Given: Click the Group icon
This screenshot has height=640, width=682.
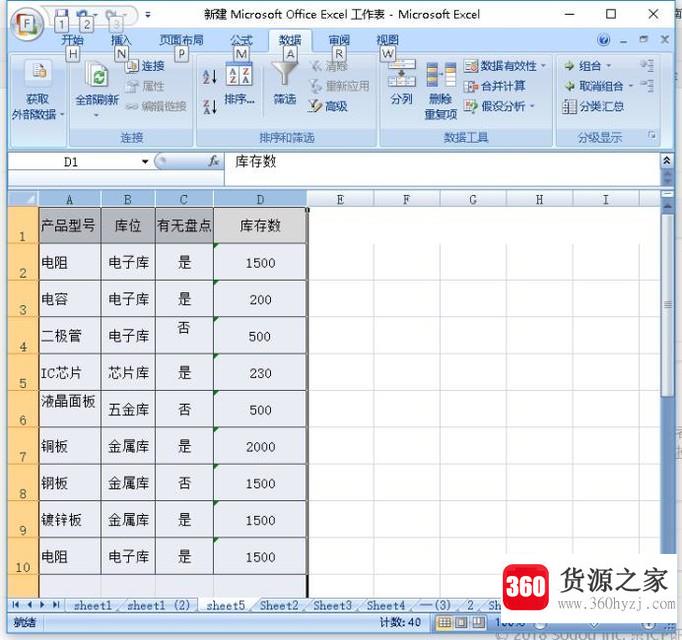Looking at the screenshot, I should pyautogui.click(x=569, y=66).
